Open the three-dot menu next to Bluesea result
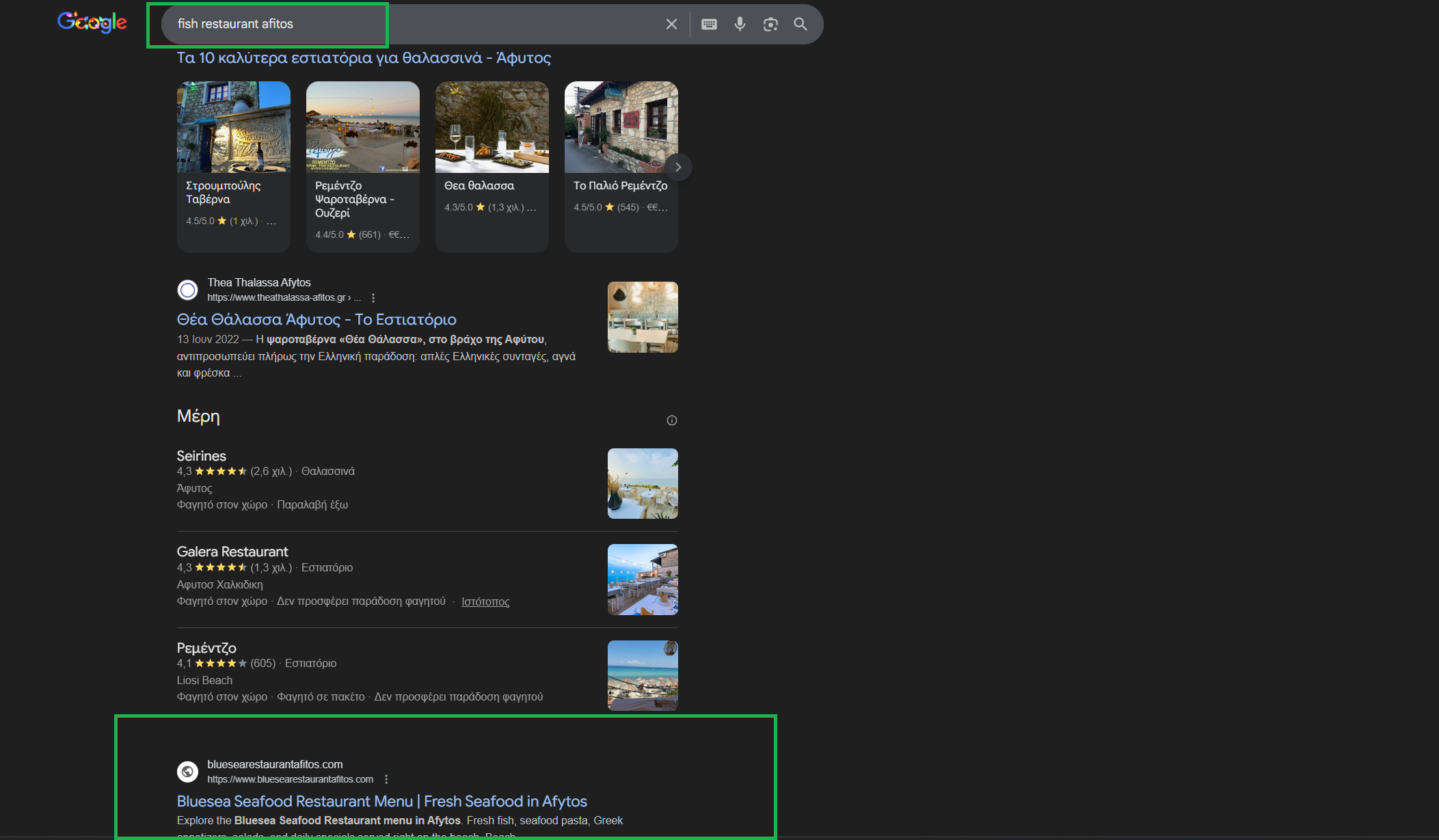This screenshot has height=840, width=1439. click(x=388, y=778)
